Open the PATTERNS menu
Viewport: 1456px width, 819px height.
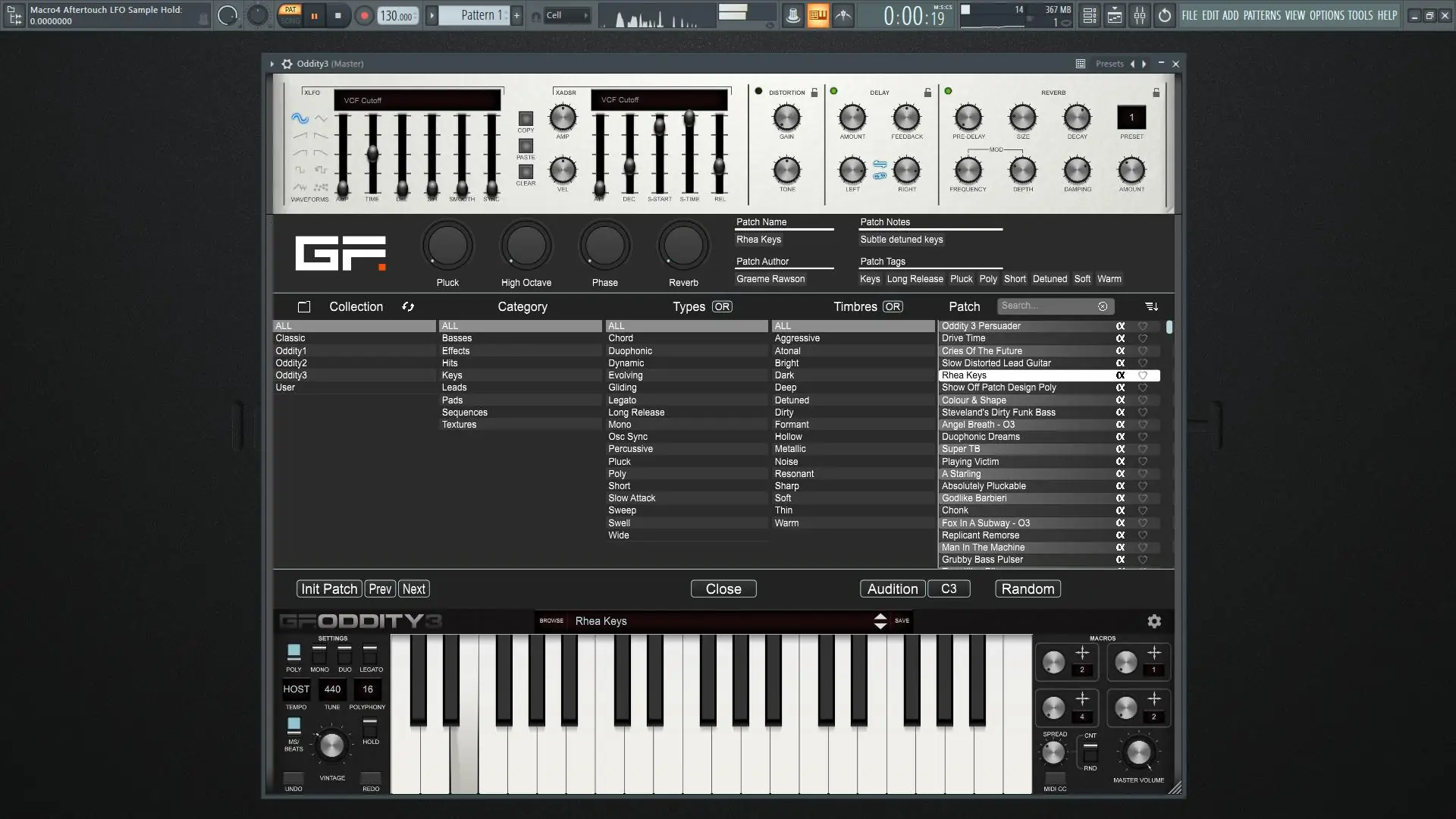tap(1262, 15)
